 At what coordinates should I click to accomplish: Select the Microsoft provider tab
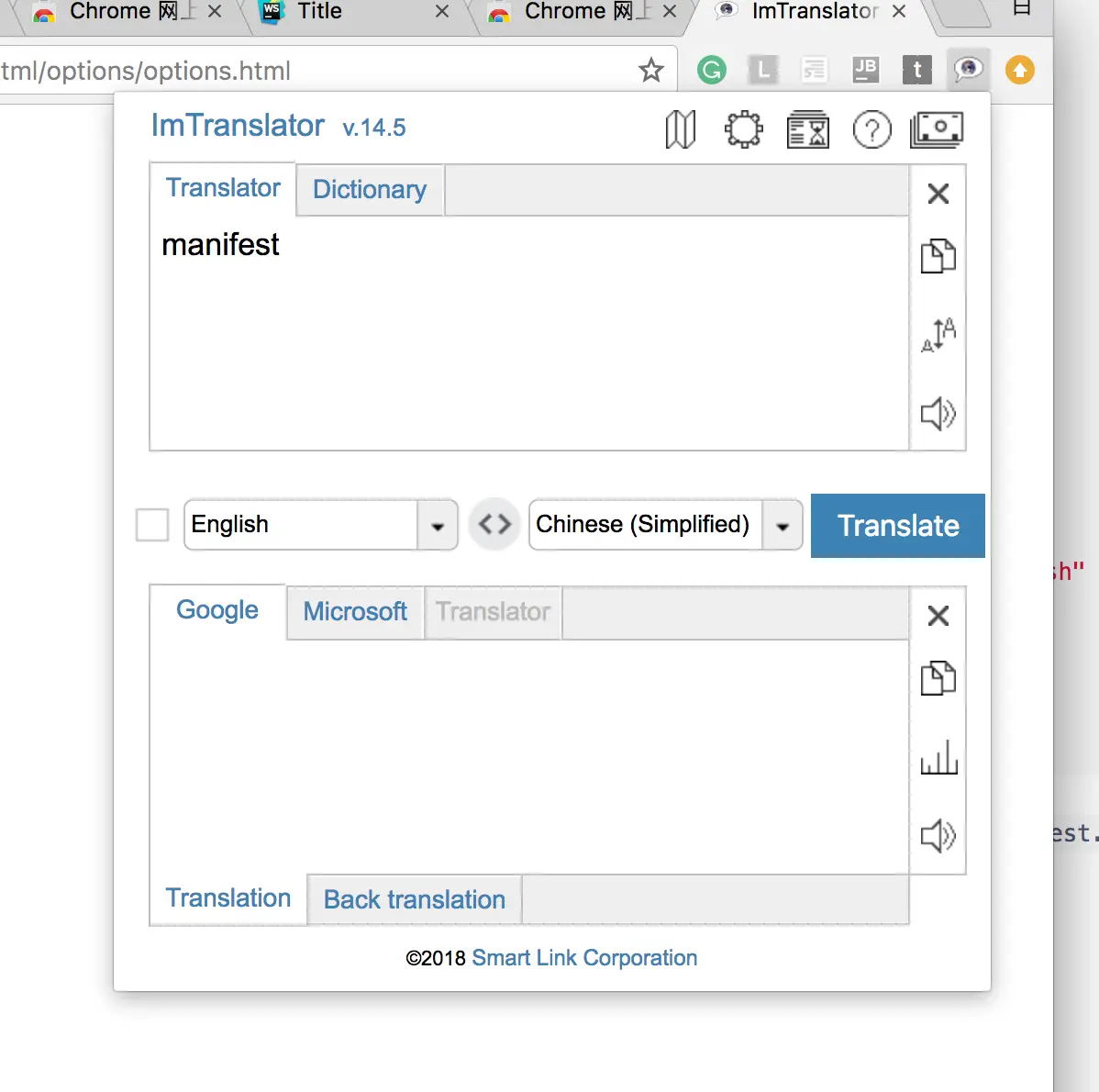tap(355, 612)
